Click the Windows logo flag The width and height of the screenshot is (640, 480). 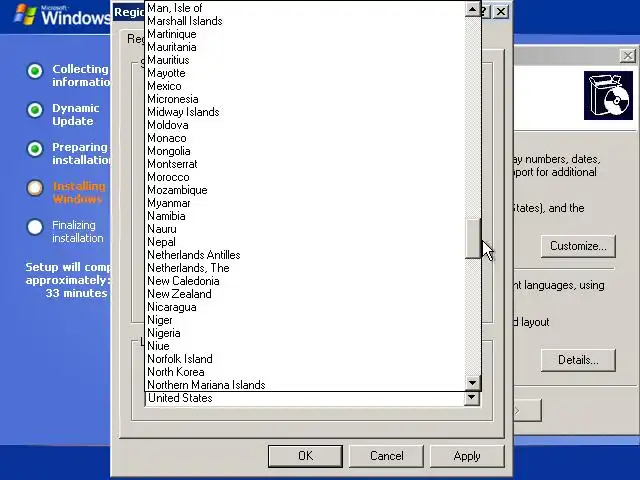tap(24, 15)
